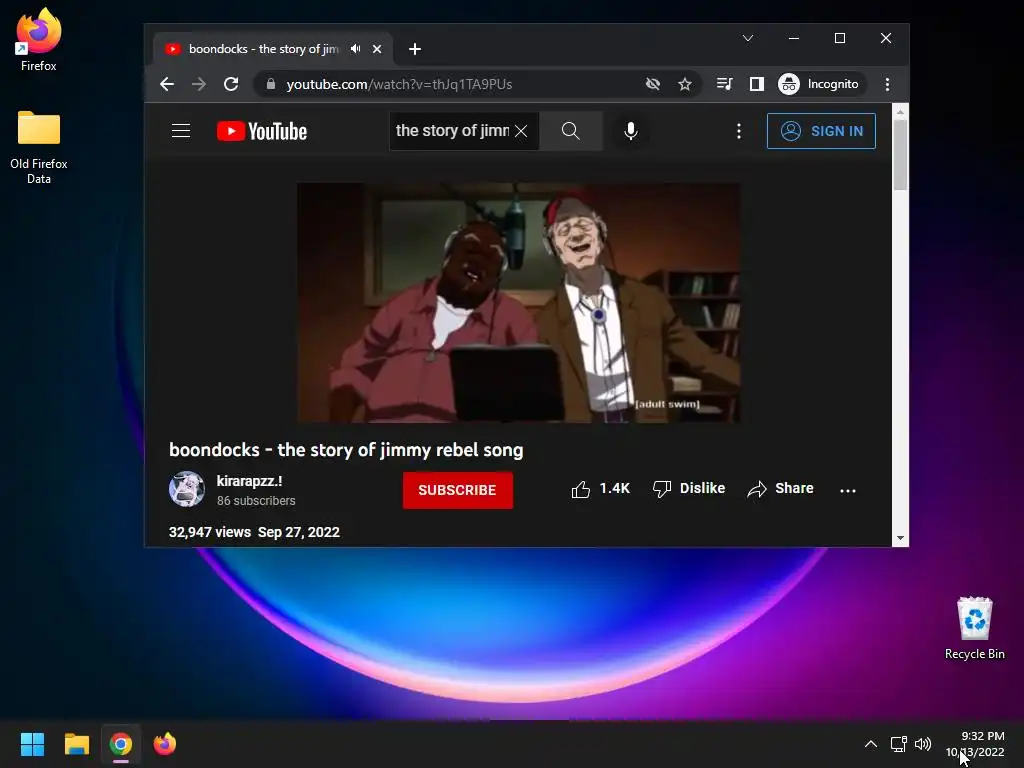Image resolution: width=1024 pixels, height=768 pixels.
Task: Open Chrome tab search dropdown
Action: click(748, 39)
